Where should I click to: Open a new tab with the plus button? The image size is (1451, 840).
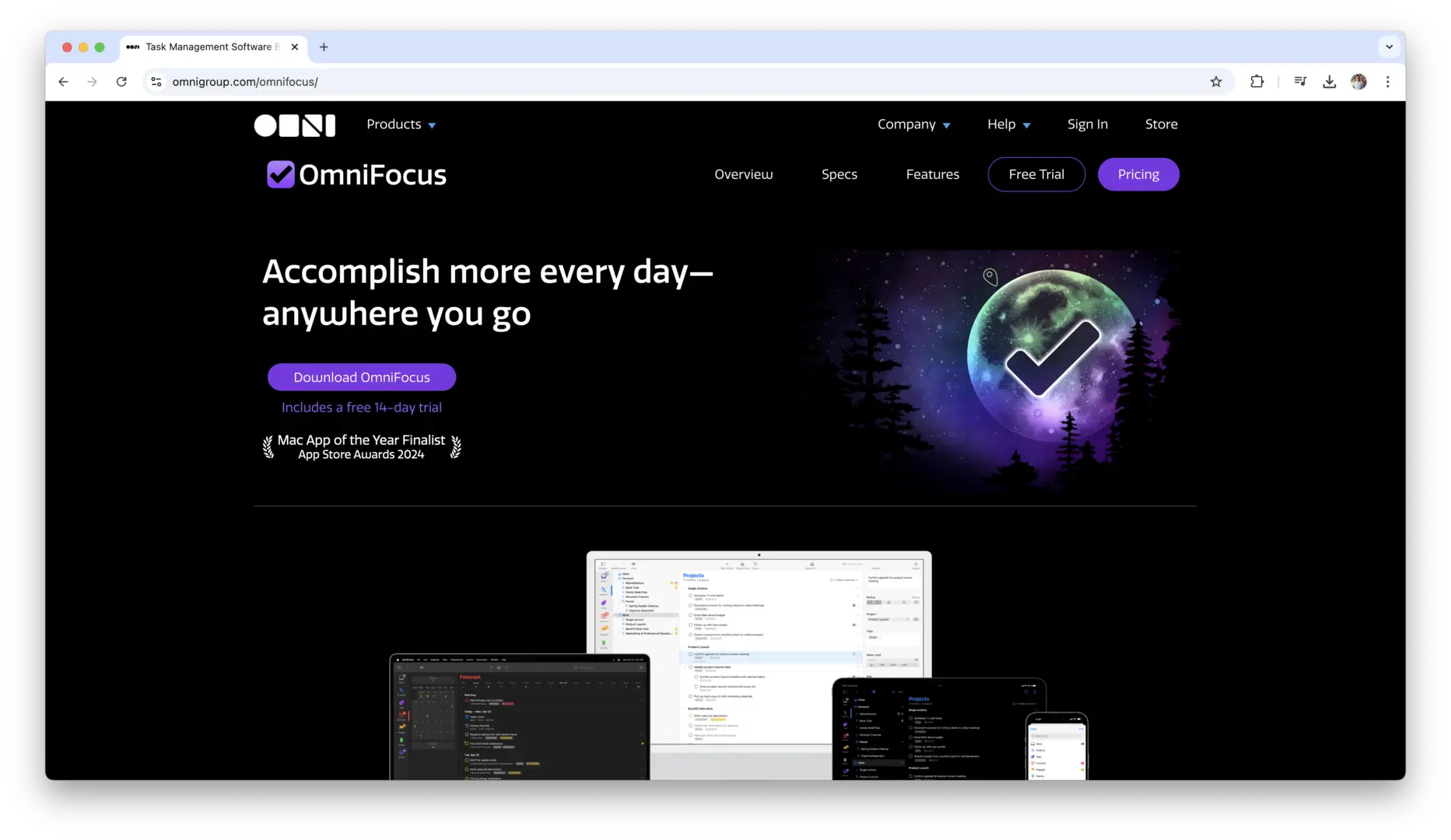pyautogui.click(x=324, y=47)
